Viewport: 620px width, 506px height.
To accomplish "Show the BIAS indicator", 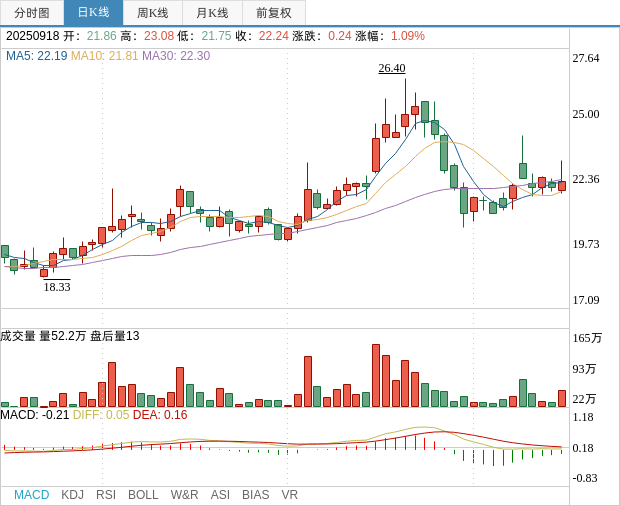I will [255, 495].
